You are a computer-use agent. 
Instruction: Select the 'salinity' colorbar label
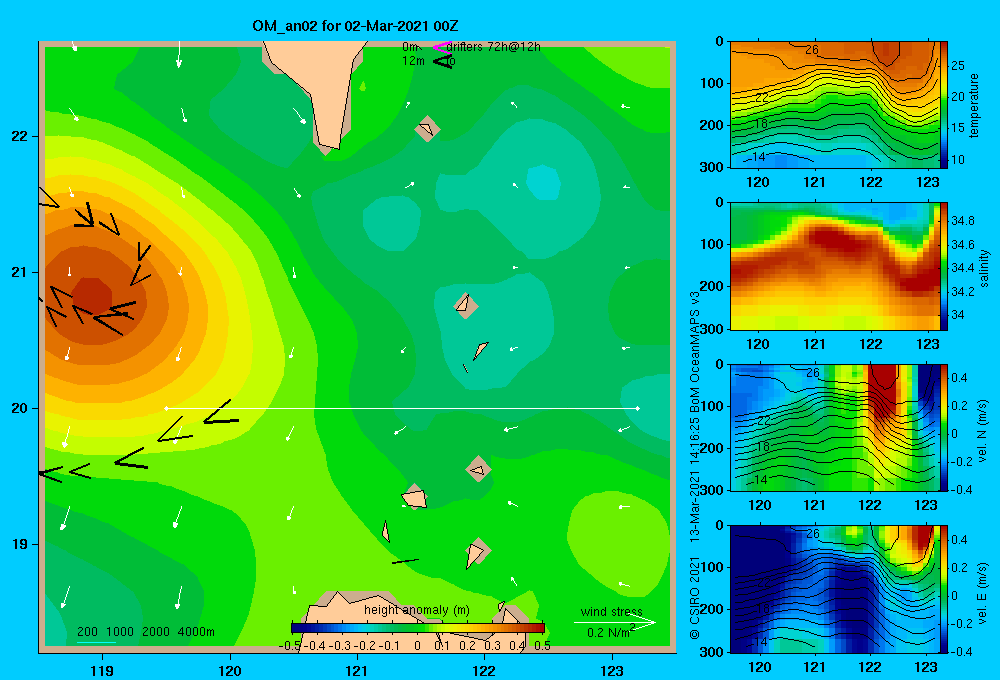(984, 268)
